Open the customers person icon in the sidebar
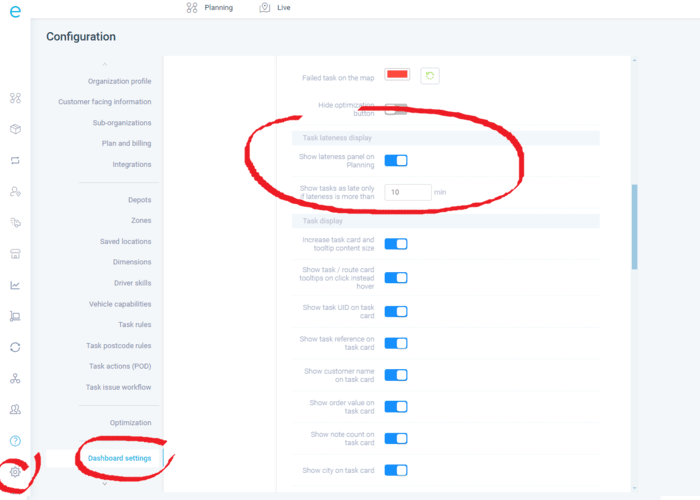Viewport: 700px width, 500px height. pyautogui.click(x=15, y=192)
